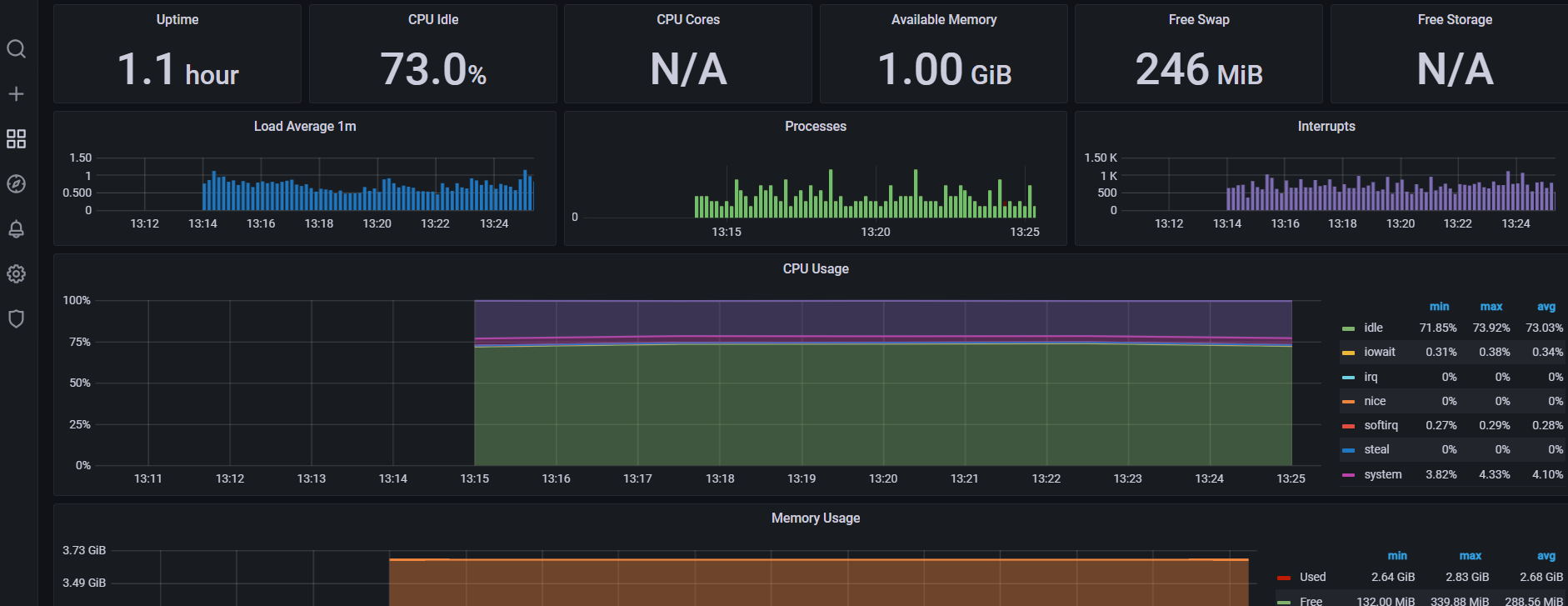Open the red softirq color swatch

click(x=1348, y=426)
